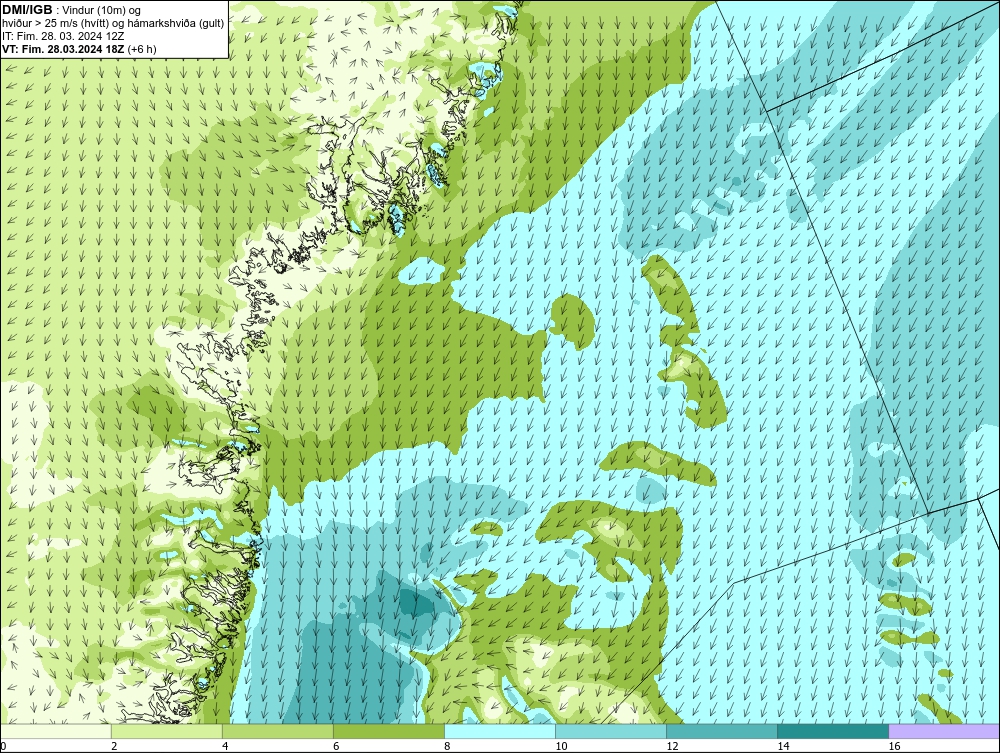Click the legend value label '14'

(783, 746)
